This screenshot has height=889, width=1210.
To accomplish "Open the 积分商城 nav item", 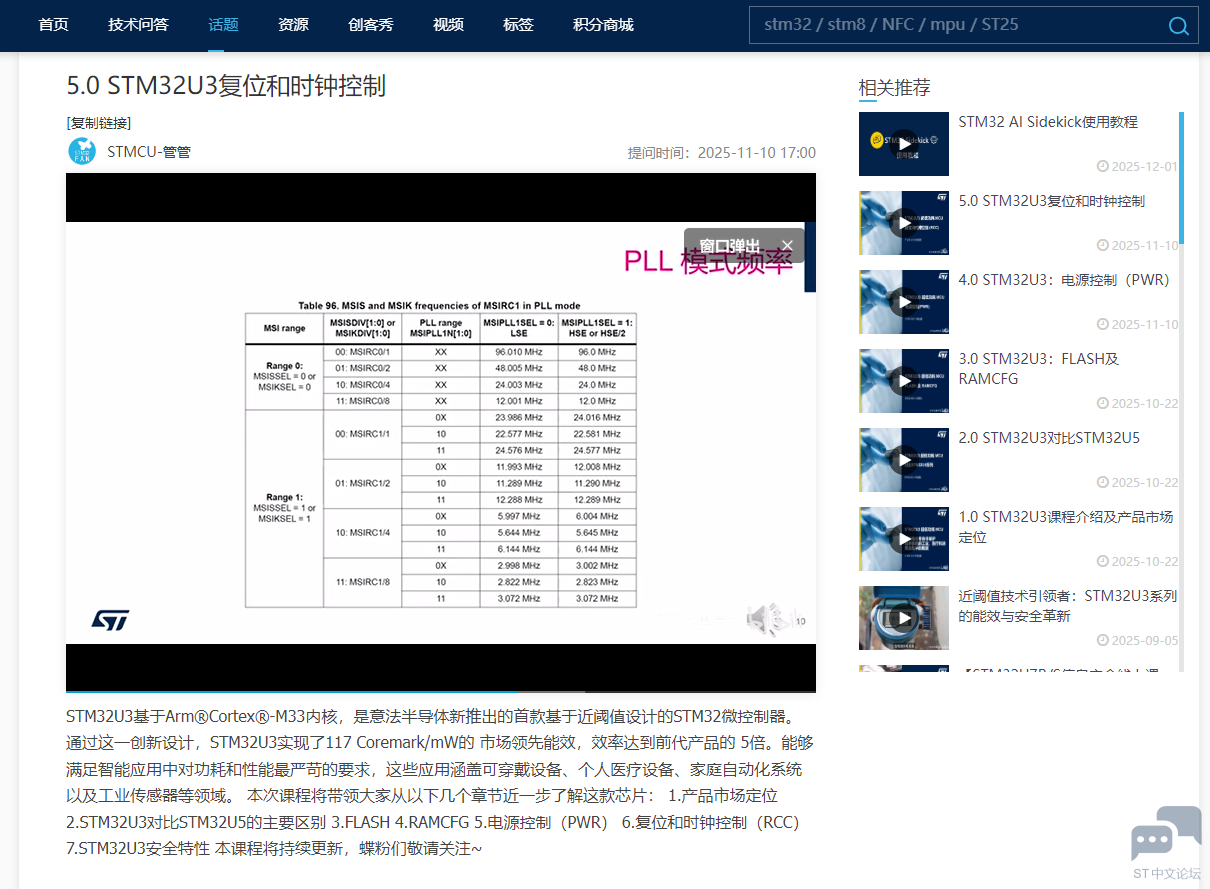I will 604,25.
